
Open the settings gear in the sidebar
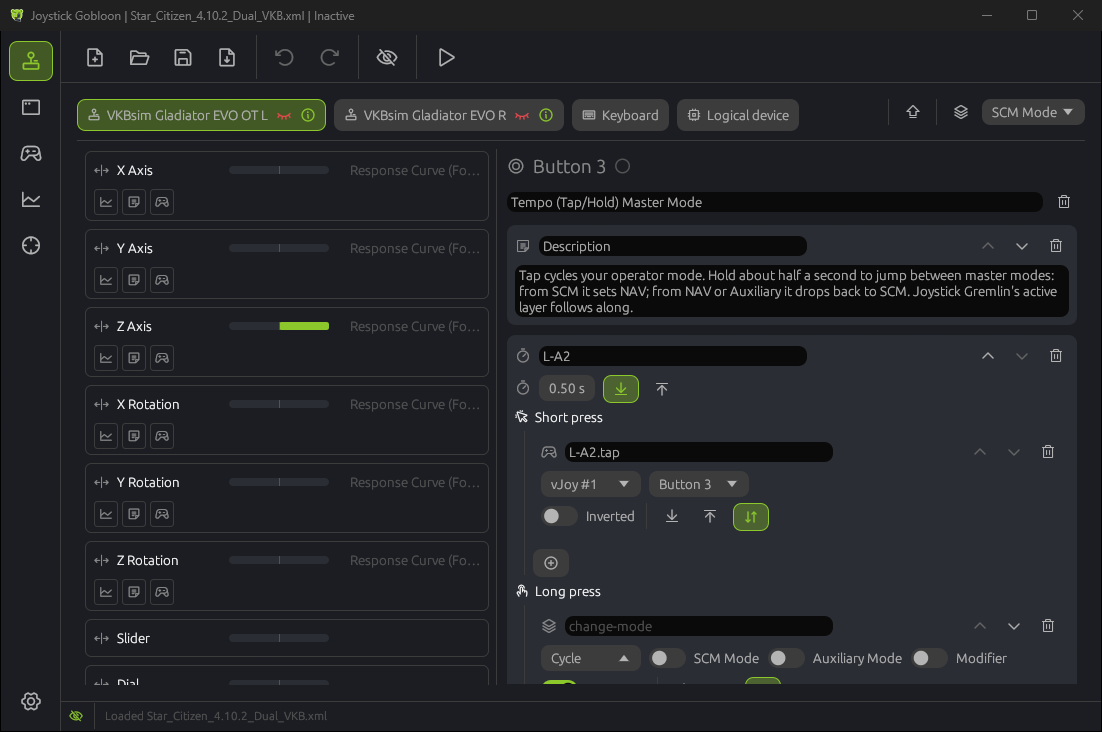click(31, 701)
